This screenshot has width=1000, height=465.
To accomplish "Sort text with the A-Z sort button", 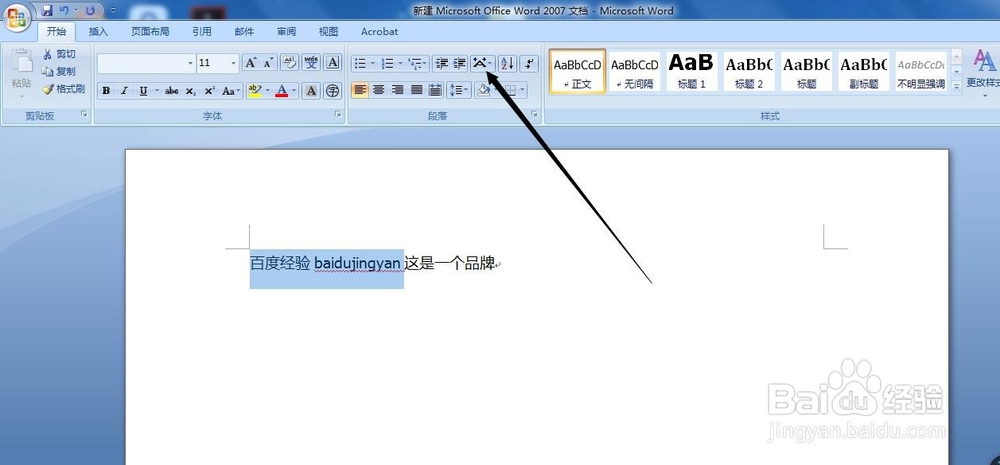I will [x=507, y=63].
